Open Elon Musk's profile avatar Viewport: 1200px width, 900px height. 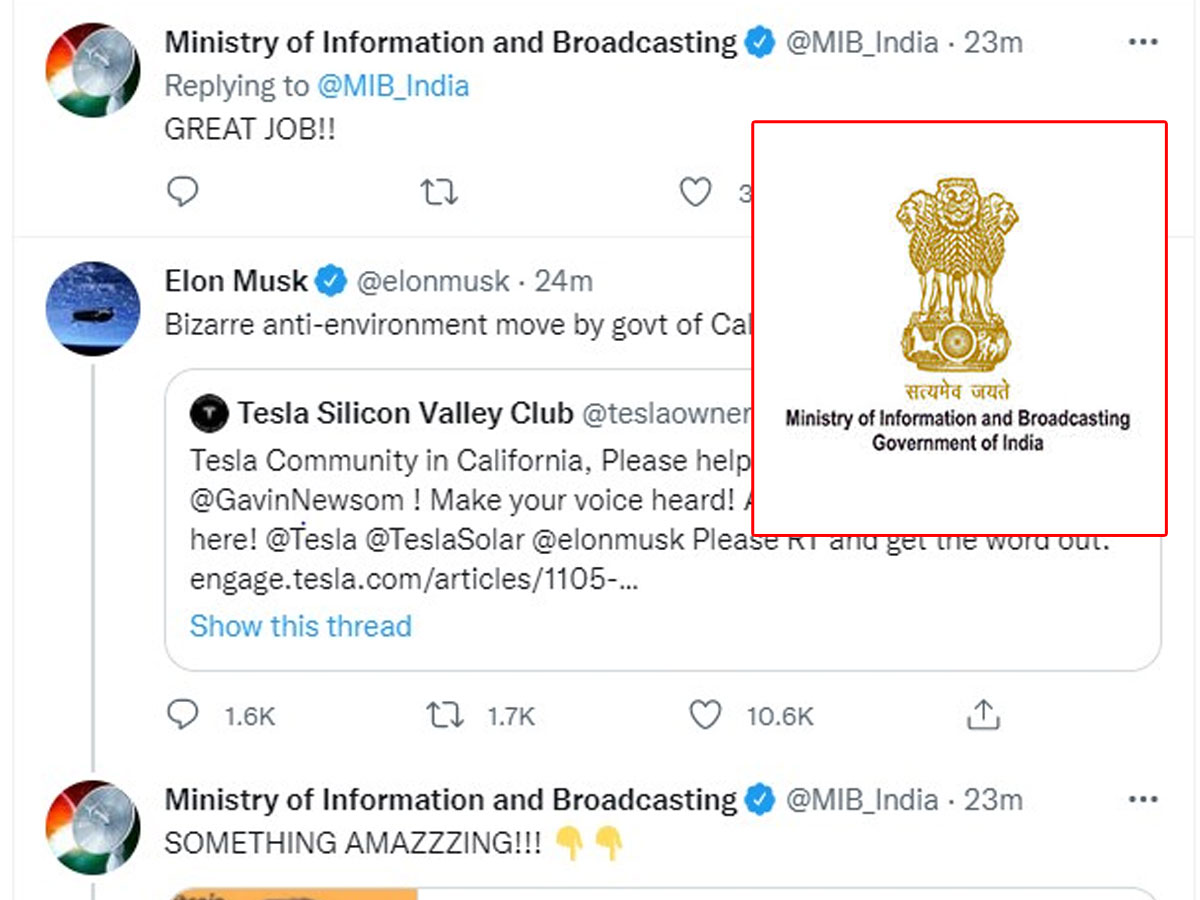pyautogui.click(x=92, y=308)
